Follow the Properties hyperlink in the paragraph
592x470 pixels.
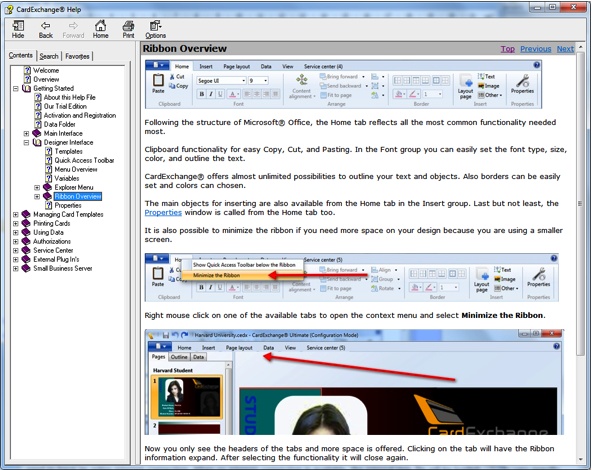163,213
